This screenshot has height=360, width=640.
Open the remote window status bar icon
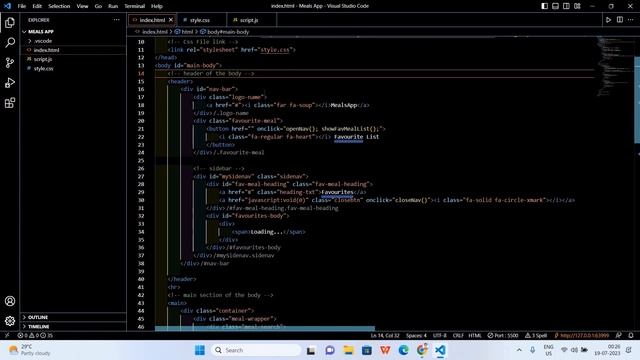(7, 336)
